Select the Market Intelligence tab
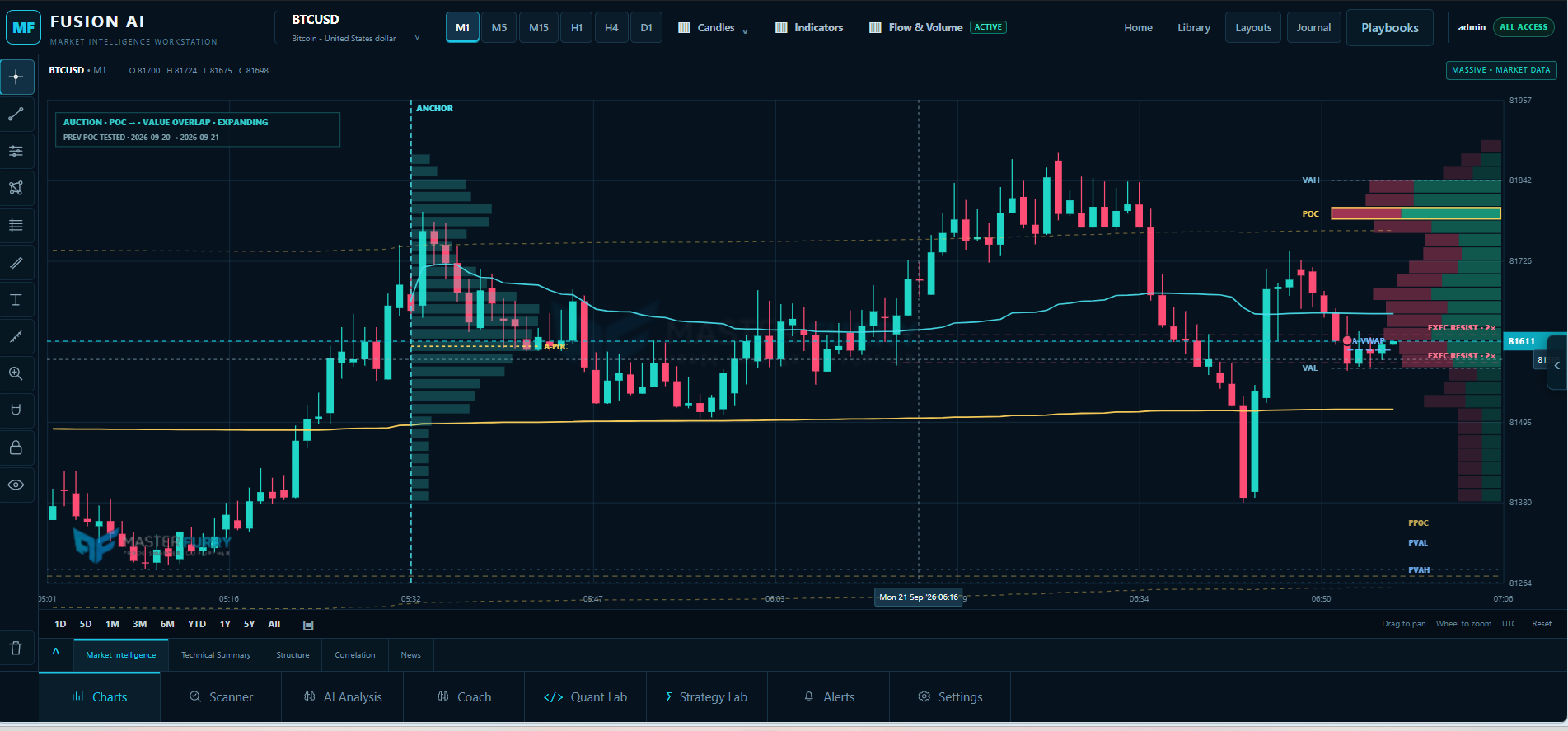 [x=121, y=655]
